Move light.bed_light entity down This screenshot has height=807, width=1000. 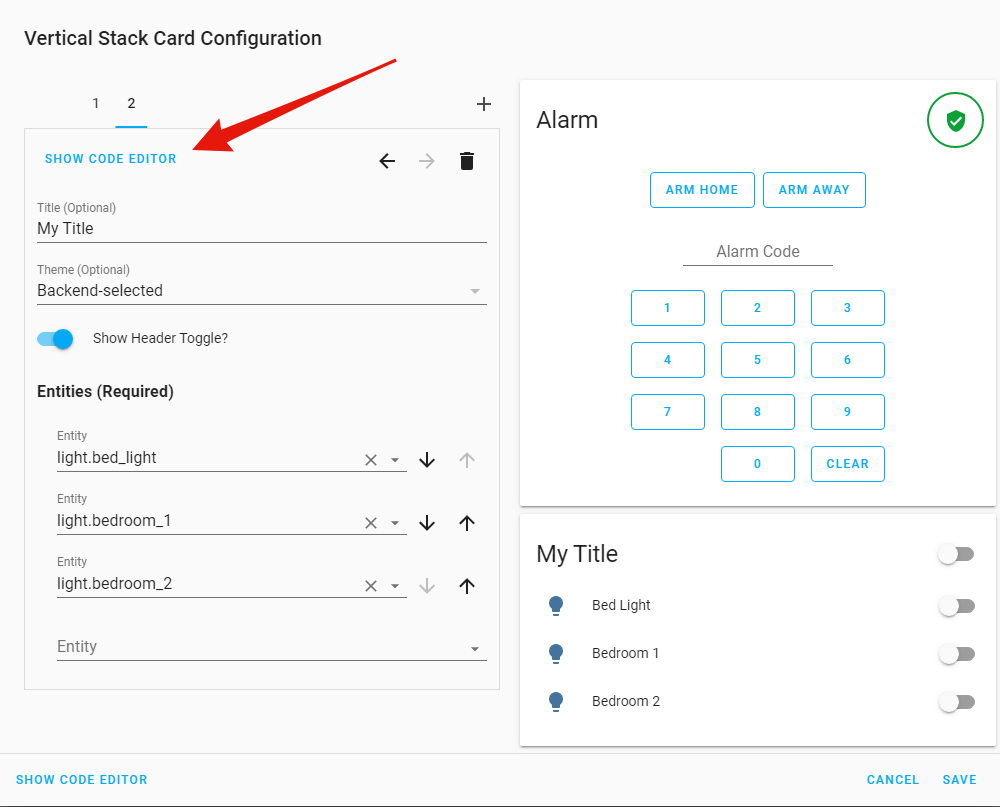pos(427,460)
